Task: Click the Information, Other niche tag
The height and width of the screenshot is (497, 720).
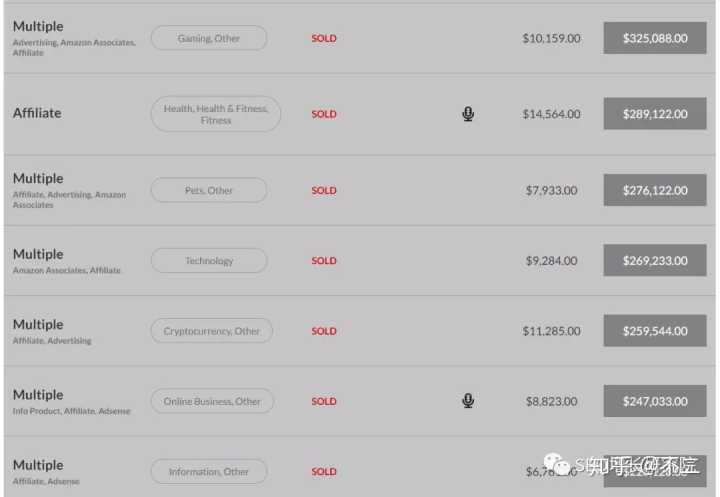Action: 209,471
